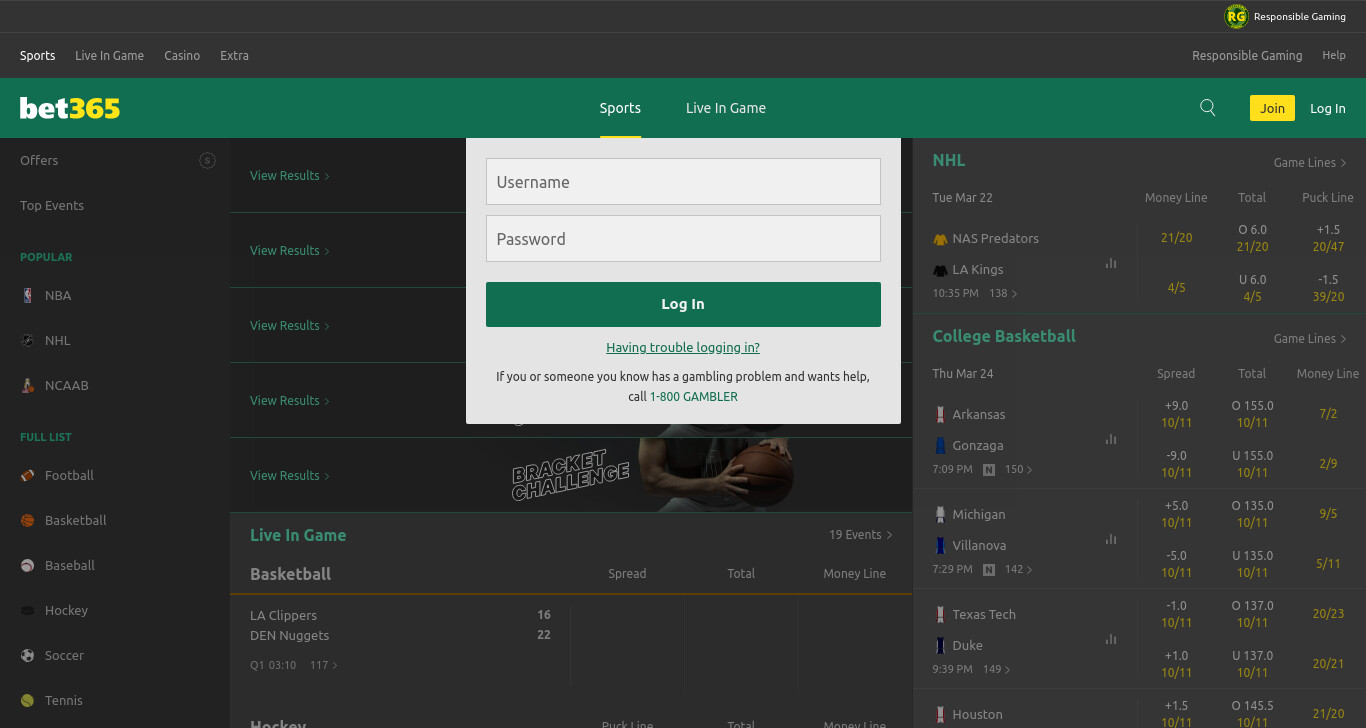Click the Arkansas jersey icon
This screenshot has width=1366, height=728.
click(940, 414)
